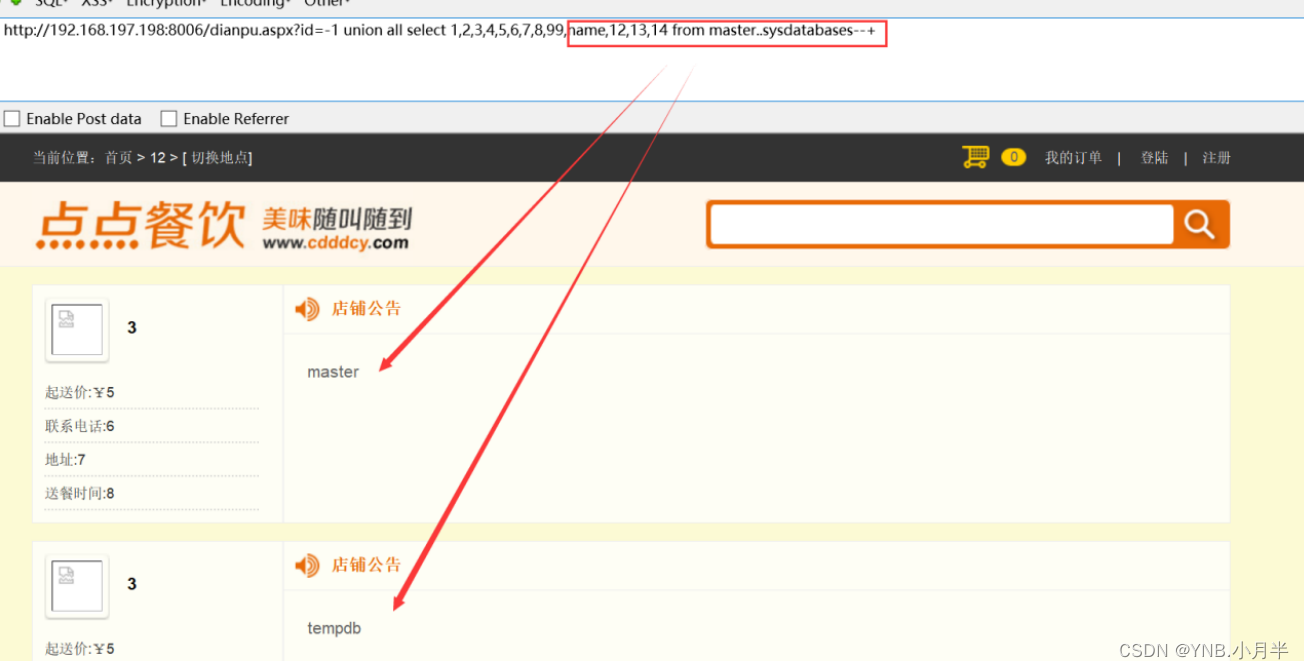The image size is (1304, 669).
Task: Click into the orange search box
Action: coord(941,224)
